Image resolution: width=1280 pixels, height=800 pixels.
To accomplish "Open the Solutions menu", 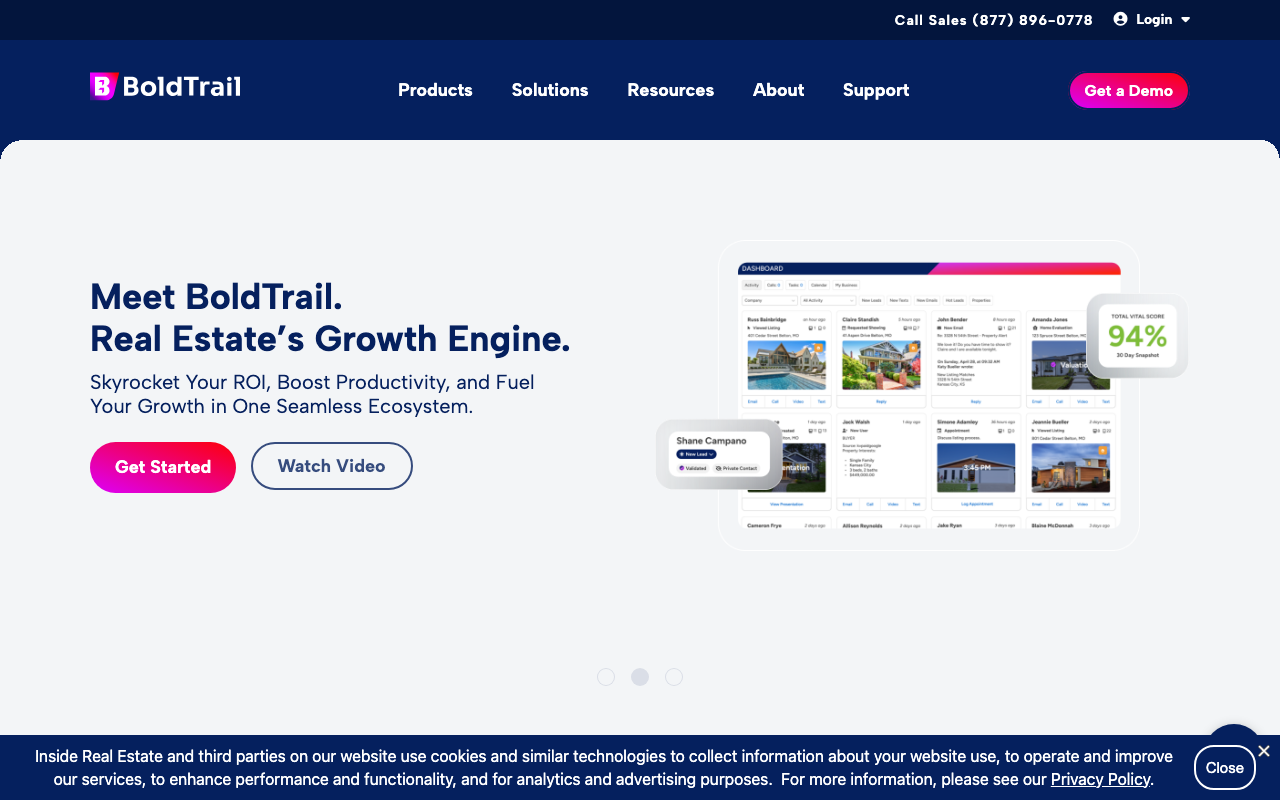I will [550, 90].
